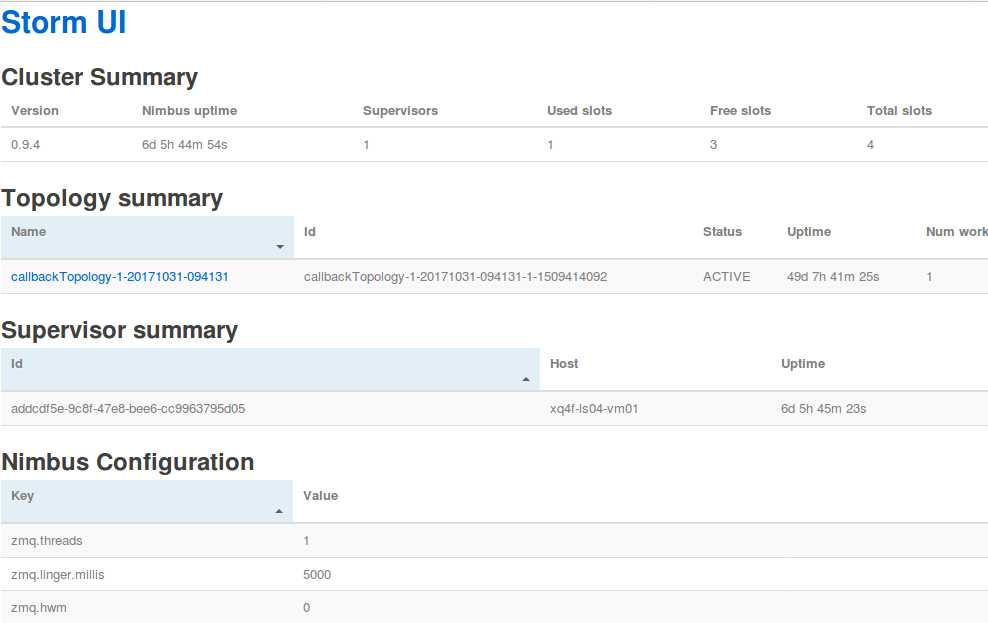Select version value 0.9.4
This screenshot has width=988, height=623.
click(25, 145)
